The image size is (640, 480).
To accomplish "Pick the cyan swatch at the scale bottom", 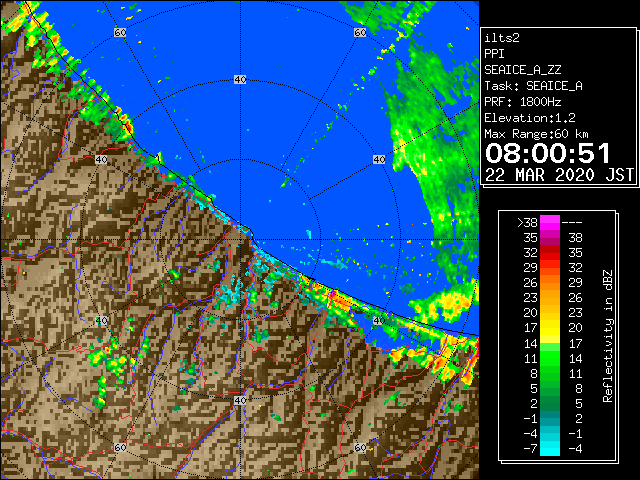I will click(550, 449).
